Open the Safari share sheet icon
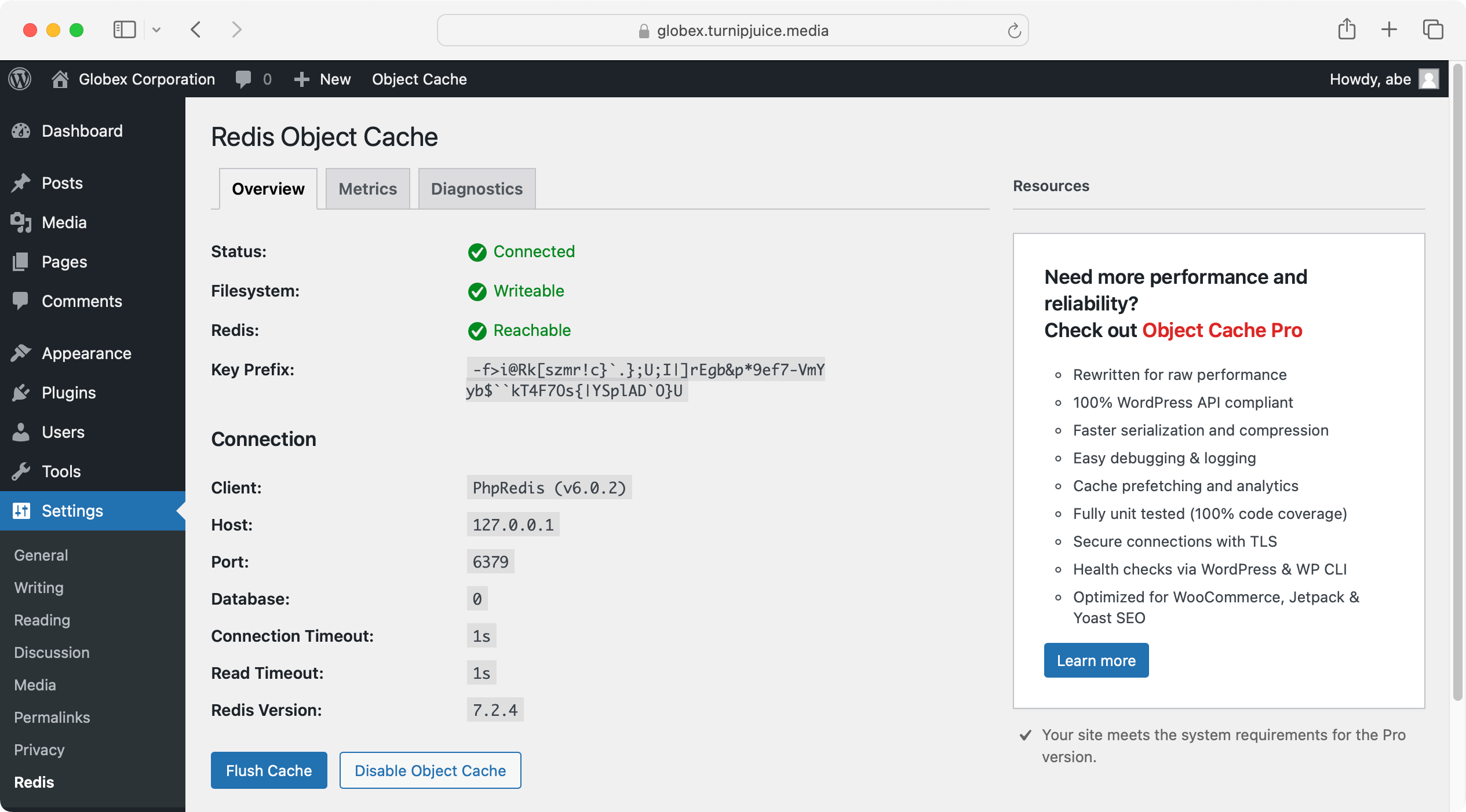 (1346, 30)
